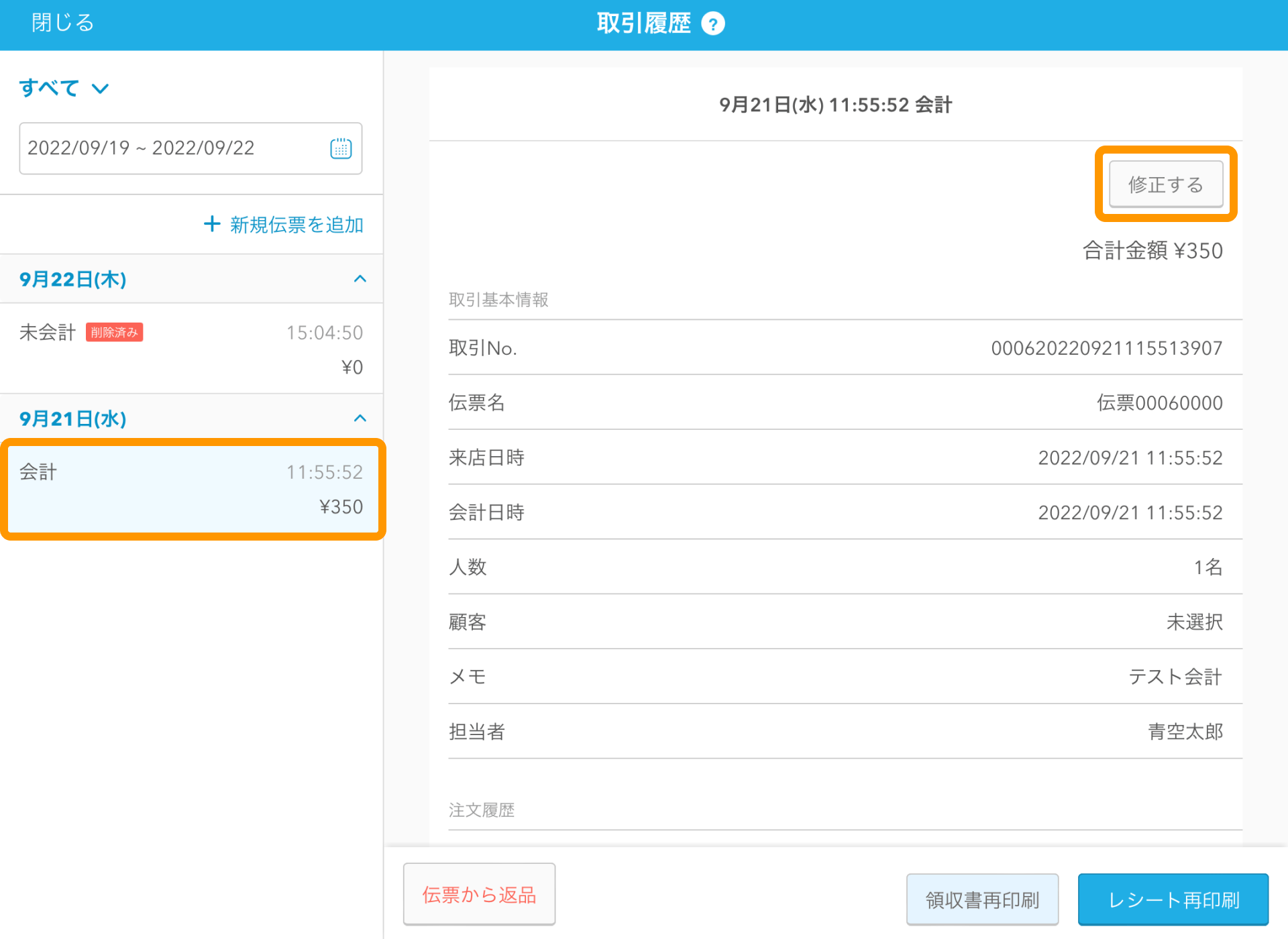Click the plus icon for new slip
Image resolution: width=1288 pixels, height=939 pixels.
[212, 224]
